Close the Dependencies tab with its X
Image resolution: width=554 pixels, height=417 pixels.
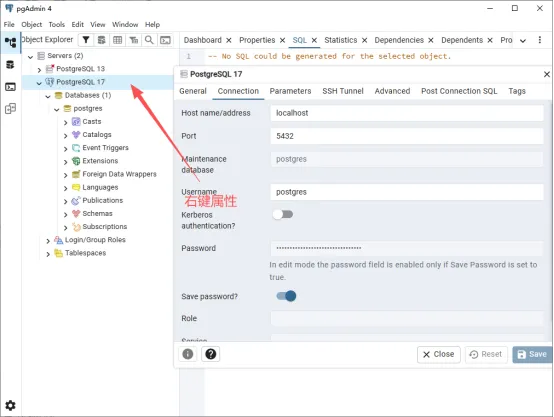point(431,40)
